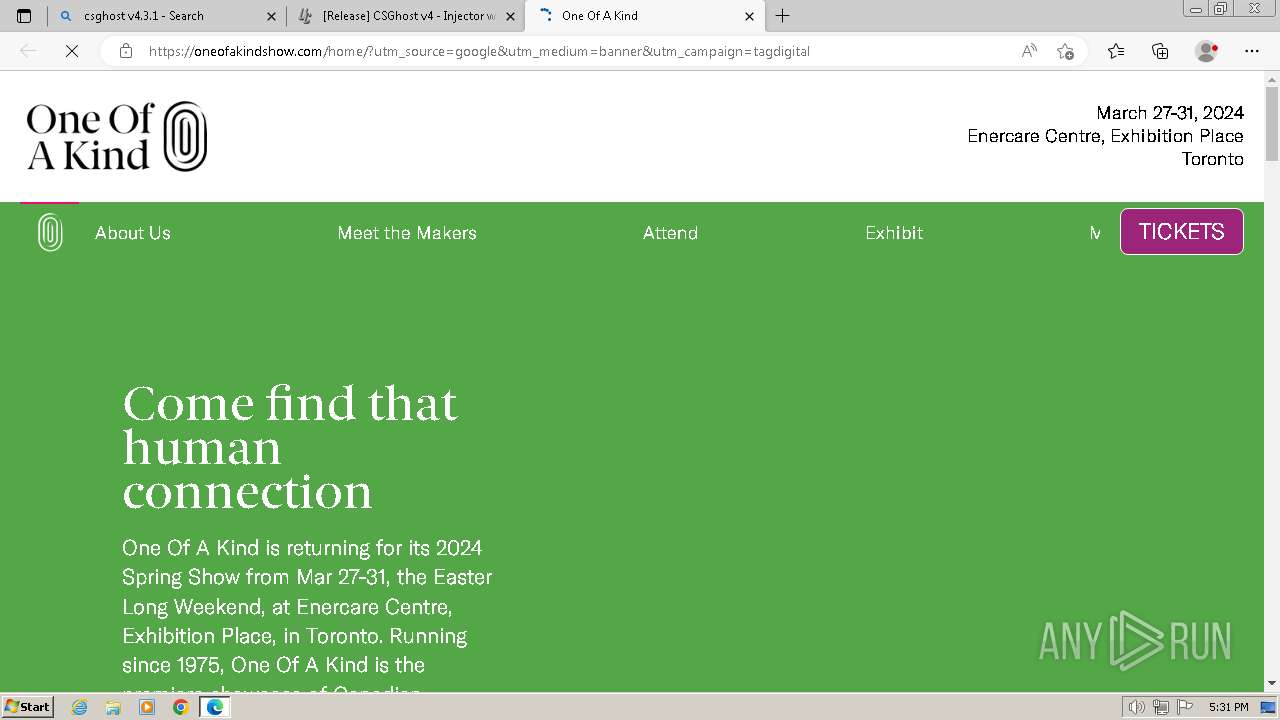Open browser Collections
This screenshot has width=1280, height=720.
point(1160,51)
